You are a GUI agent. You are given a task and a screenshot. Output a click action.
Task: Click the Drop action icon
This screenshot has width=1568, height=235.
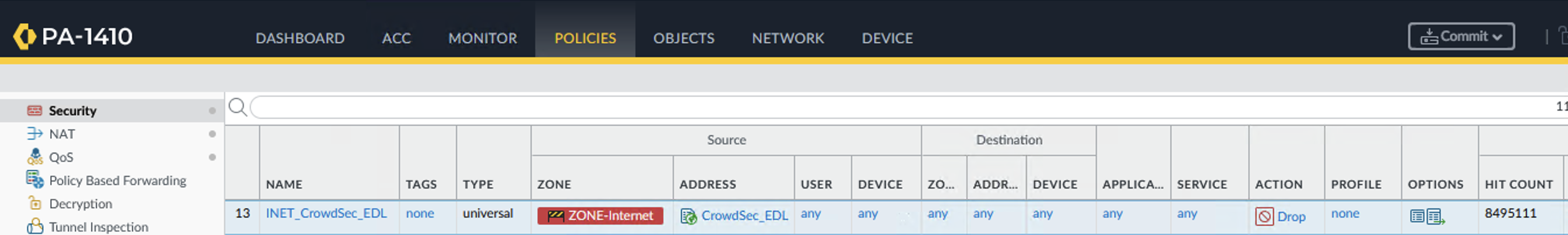pyautogui.click(x=1264, y=216)
